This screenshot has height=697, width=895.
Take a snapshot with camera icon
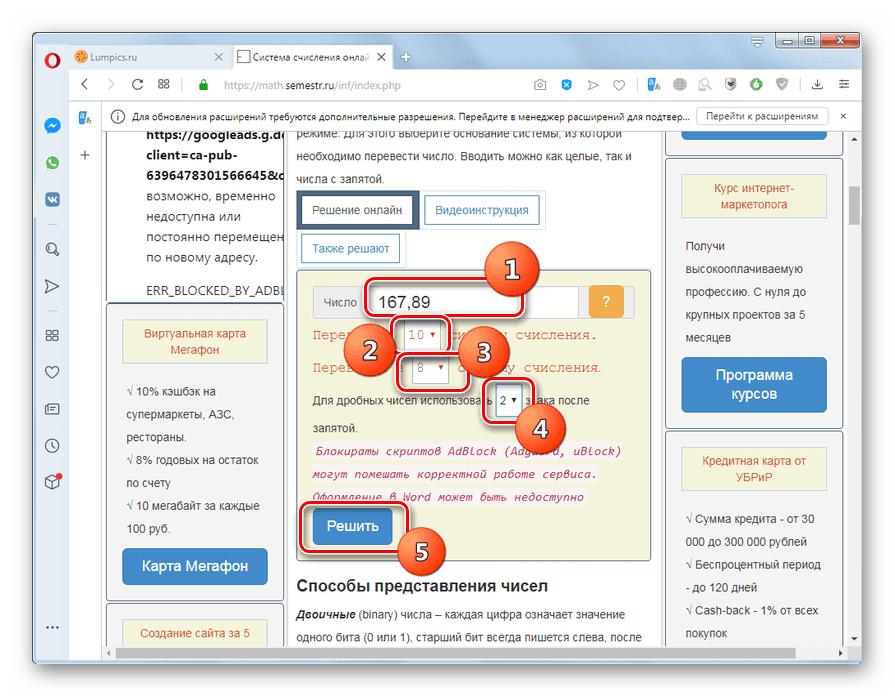tap(540, 85)
